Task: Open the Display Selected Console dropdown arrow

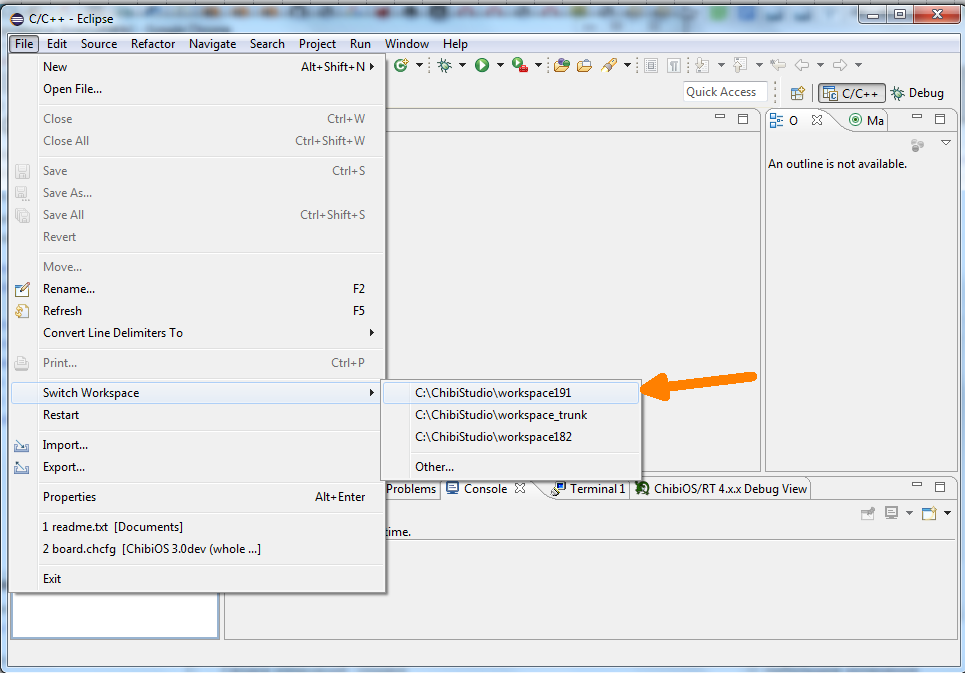Action: point(909,513)
